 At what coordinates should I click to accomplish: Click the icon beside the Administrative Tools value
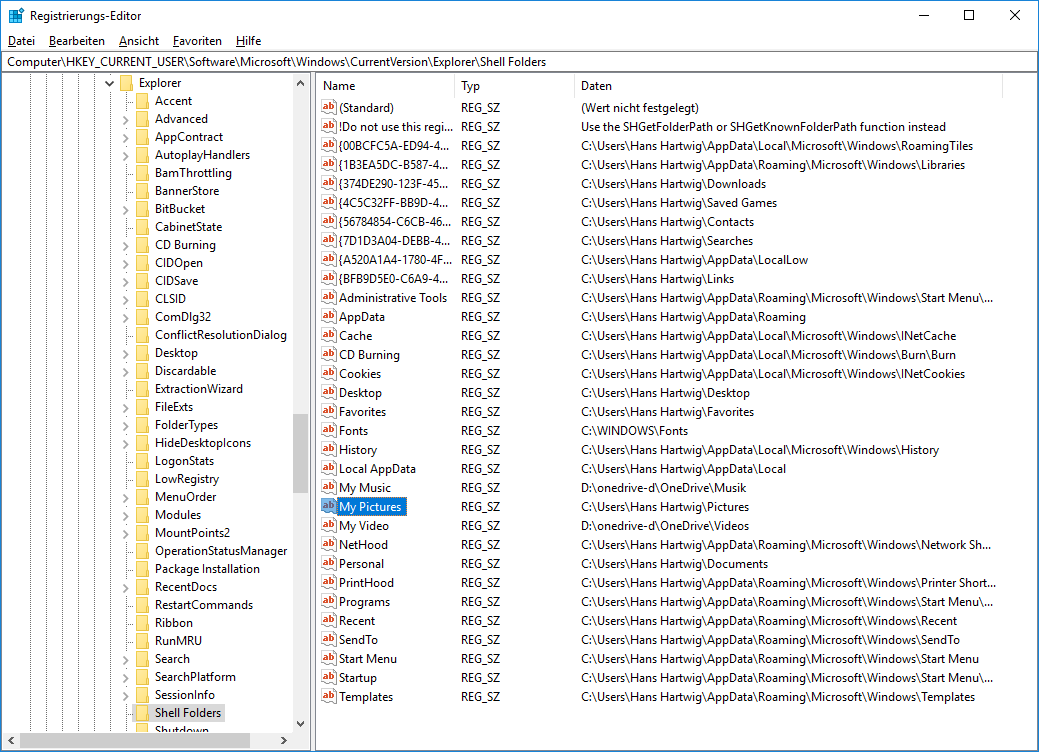329,297
